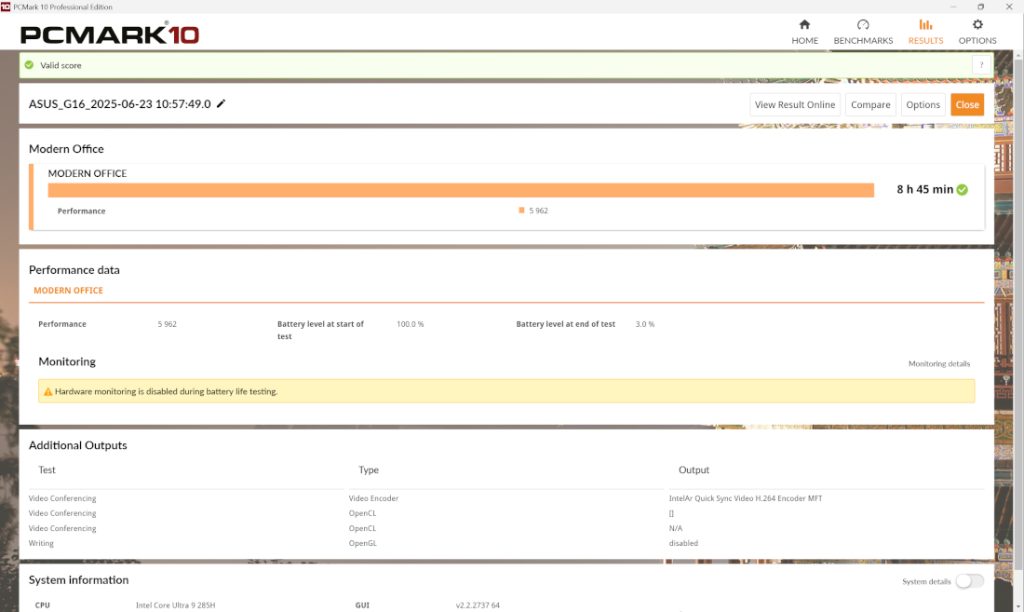This screenshot has height=612, width=1024.
Task: Click the Options button beside Compare
Action: click(x=922, y=104)
